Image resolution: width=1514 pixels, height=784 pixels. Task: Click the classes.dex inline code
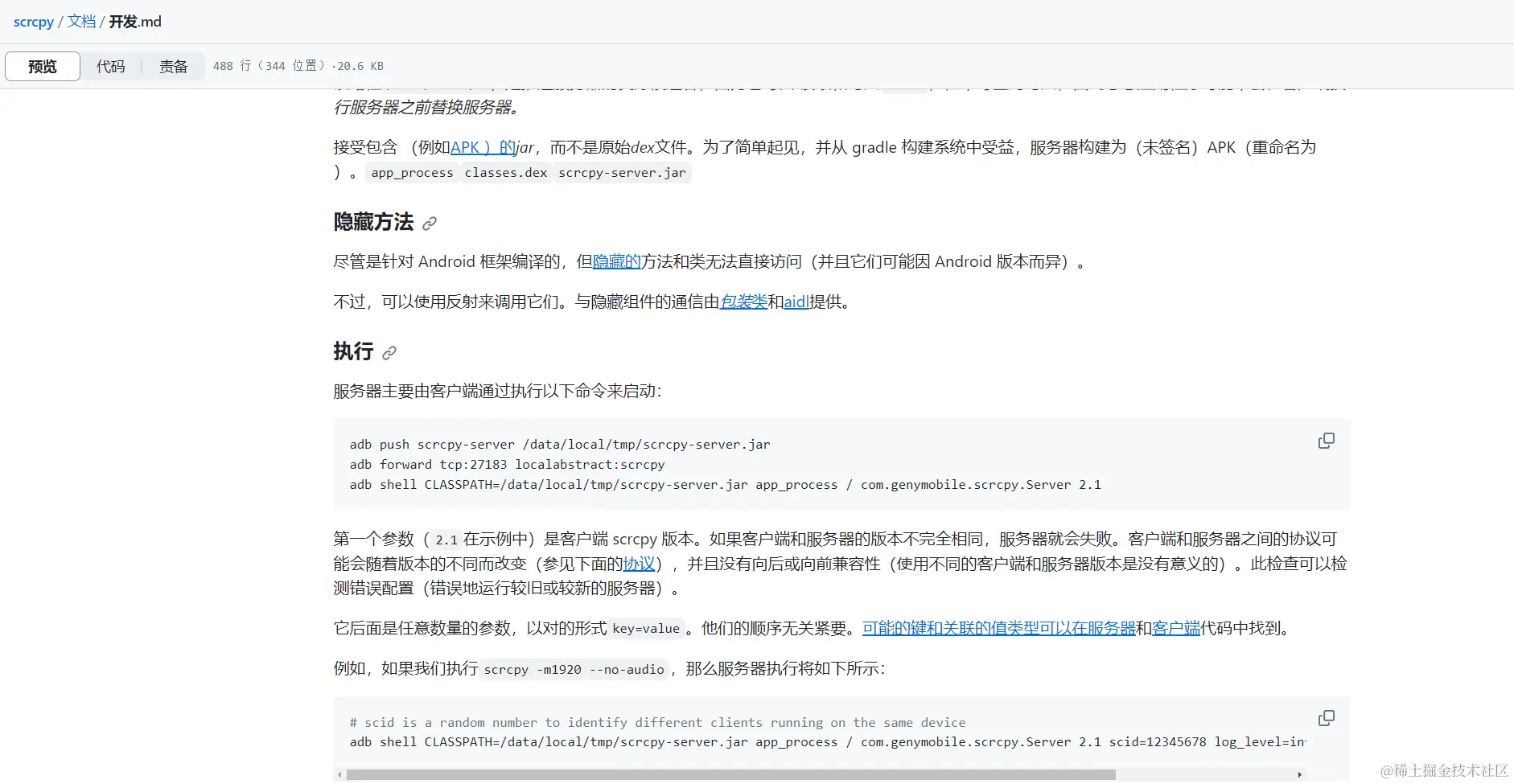(x=506, y=173)
